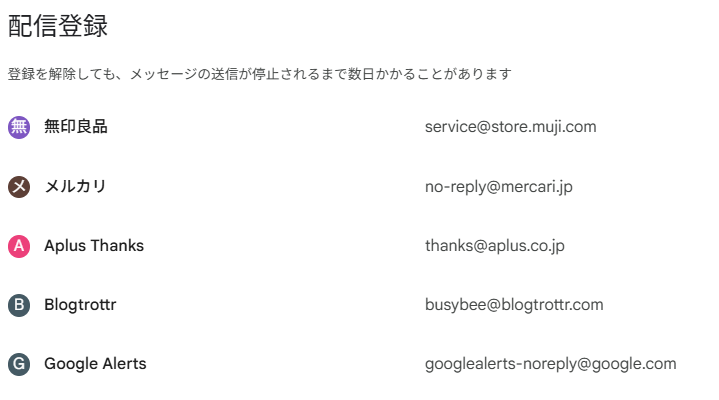Click the brown メルカリ avatar icon
Screen dimensions: 719x400
19,187
